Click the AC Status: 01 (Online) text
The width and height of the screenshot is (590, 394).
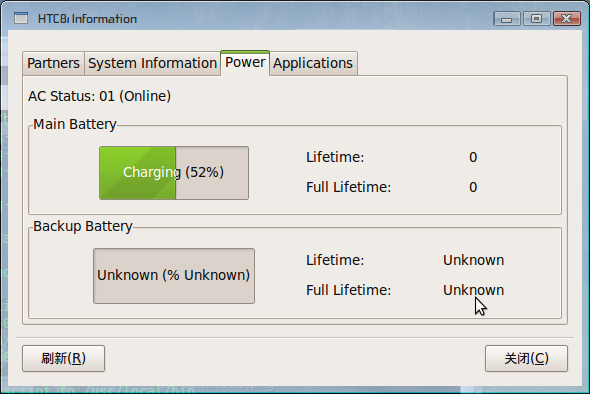99,96
